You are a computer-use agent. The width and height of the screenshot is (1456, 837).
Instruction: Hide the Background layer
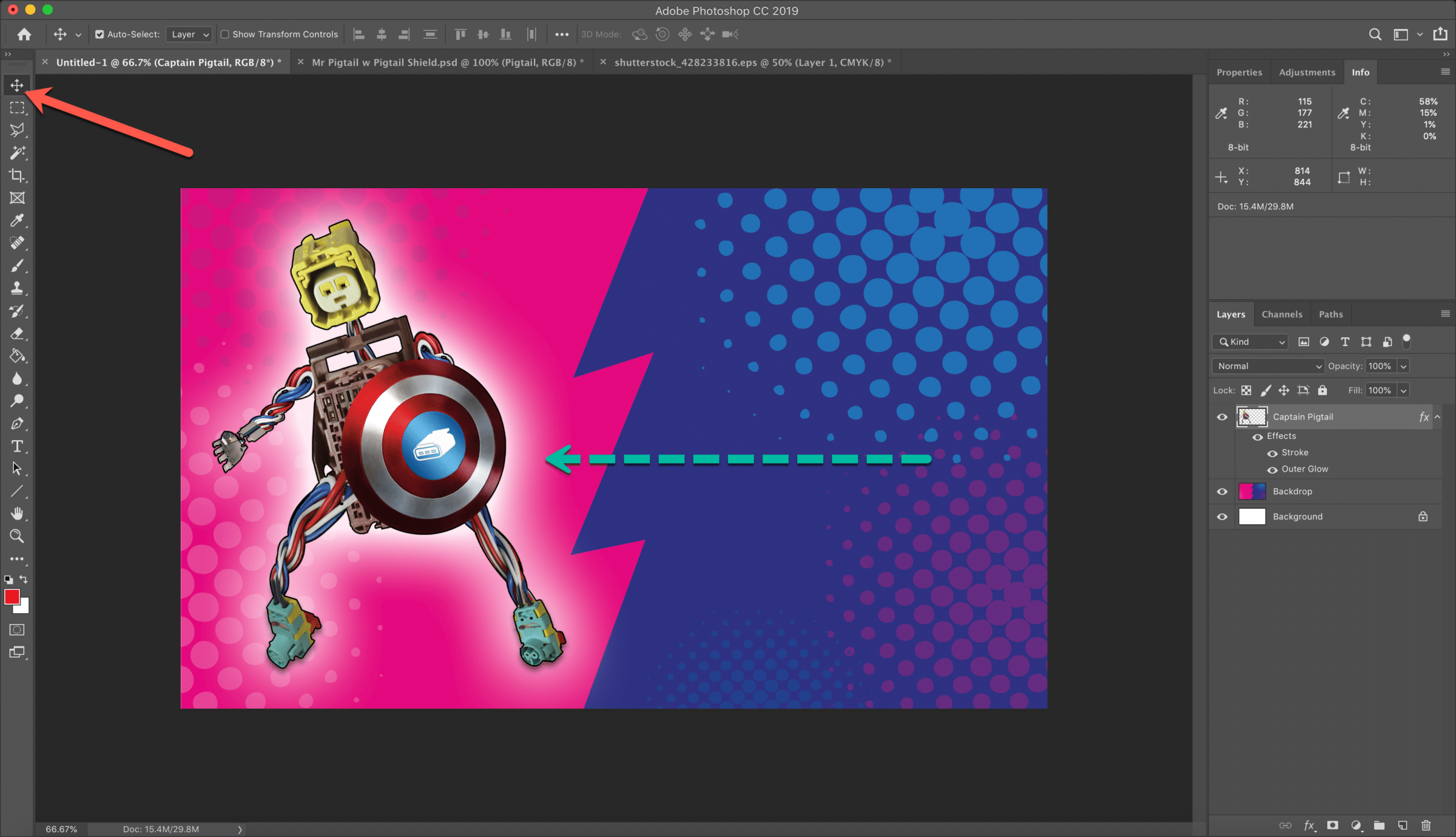pyautogui.click(x=1222, y=517)
